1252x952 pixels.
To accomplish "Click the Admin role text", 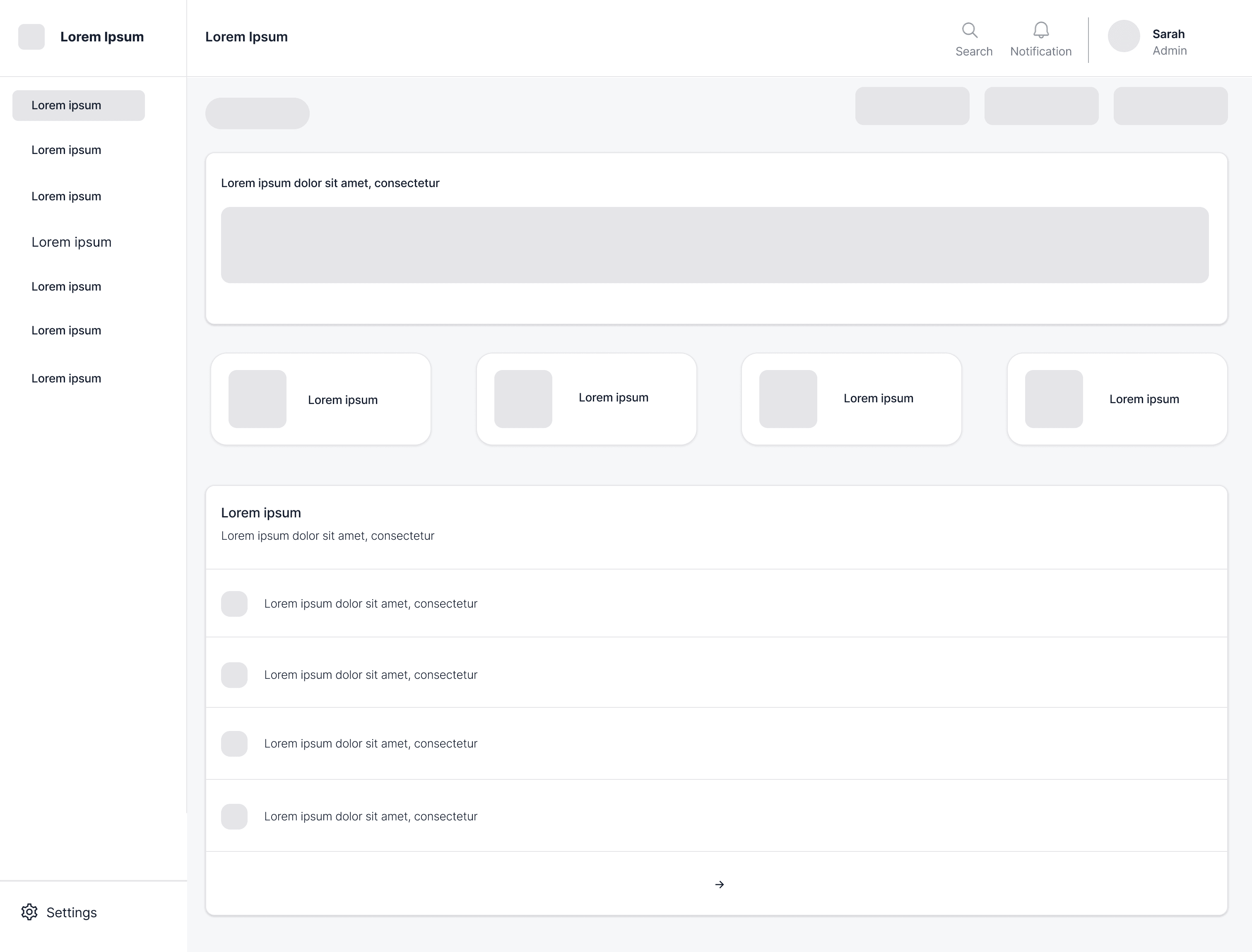I will point(1169,51).
